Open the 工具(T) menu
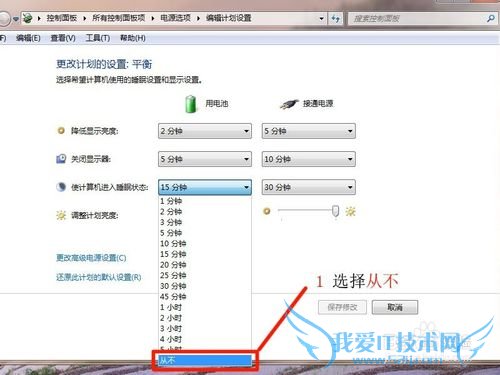This screenshot has width=500, height=375. 98,38
